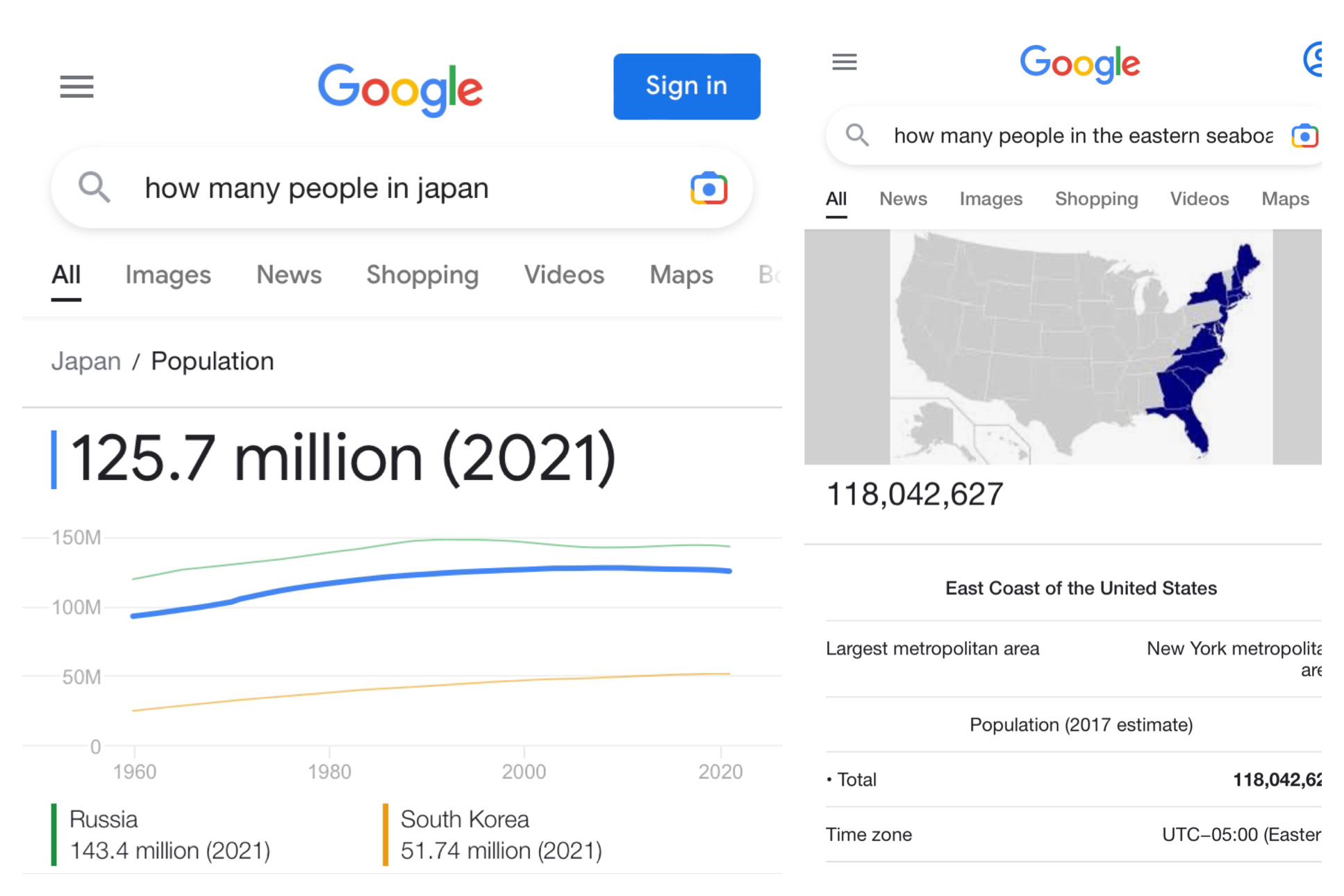The height and width of the screenshot is (896, 1344).
Task: Click the left Google logo
Action: 400,89
